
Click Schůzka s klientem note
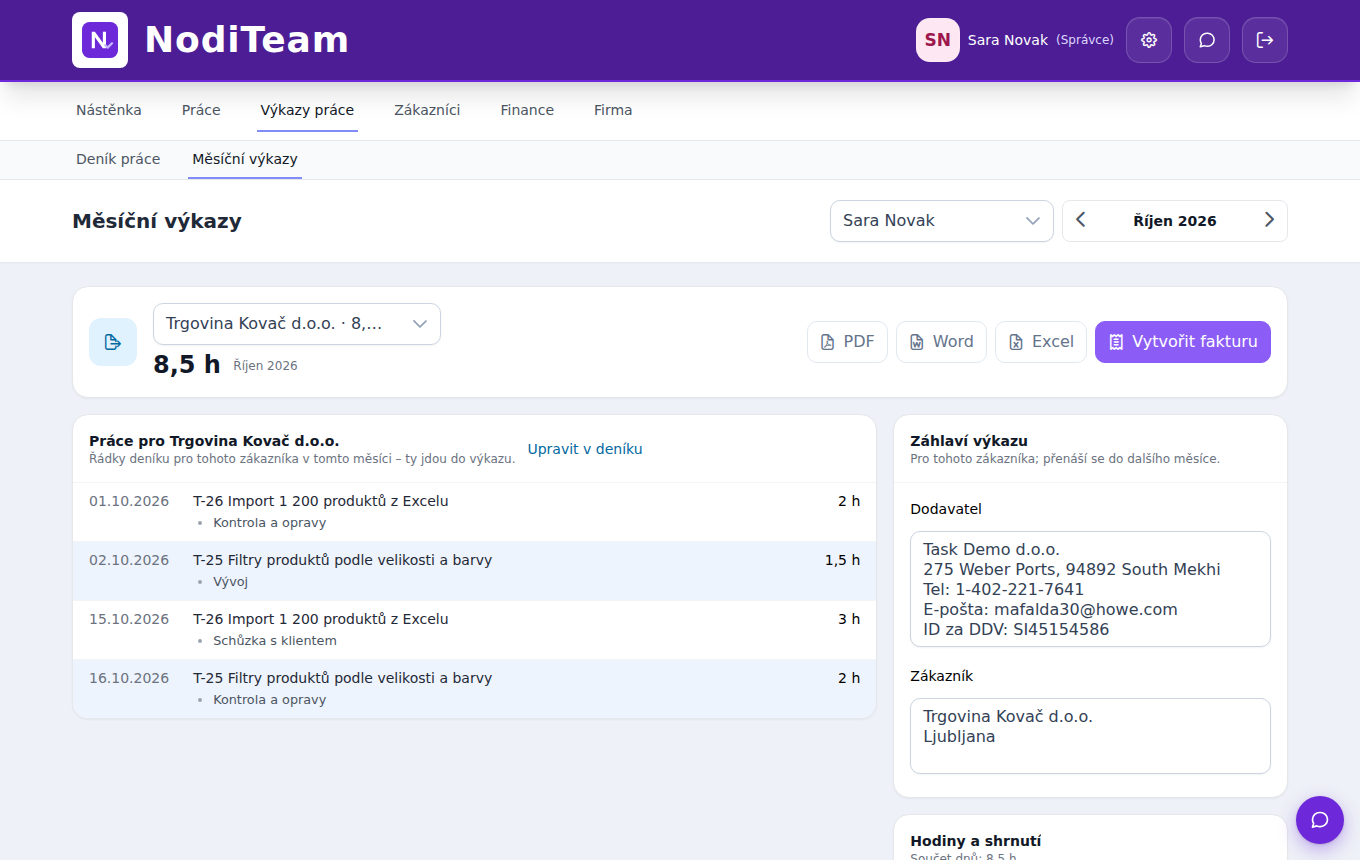(275, 641)
